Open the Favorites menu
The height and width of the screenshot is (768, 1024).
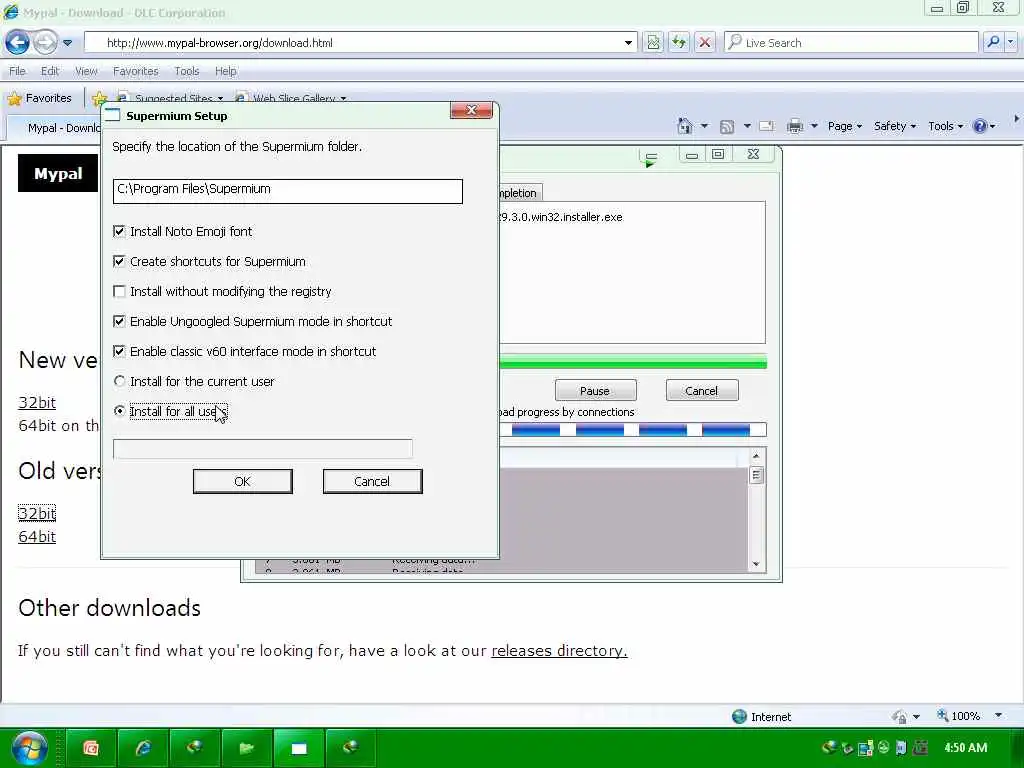pyautogui.click(x=135, y=71)
